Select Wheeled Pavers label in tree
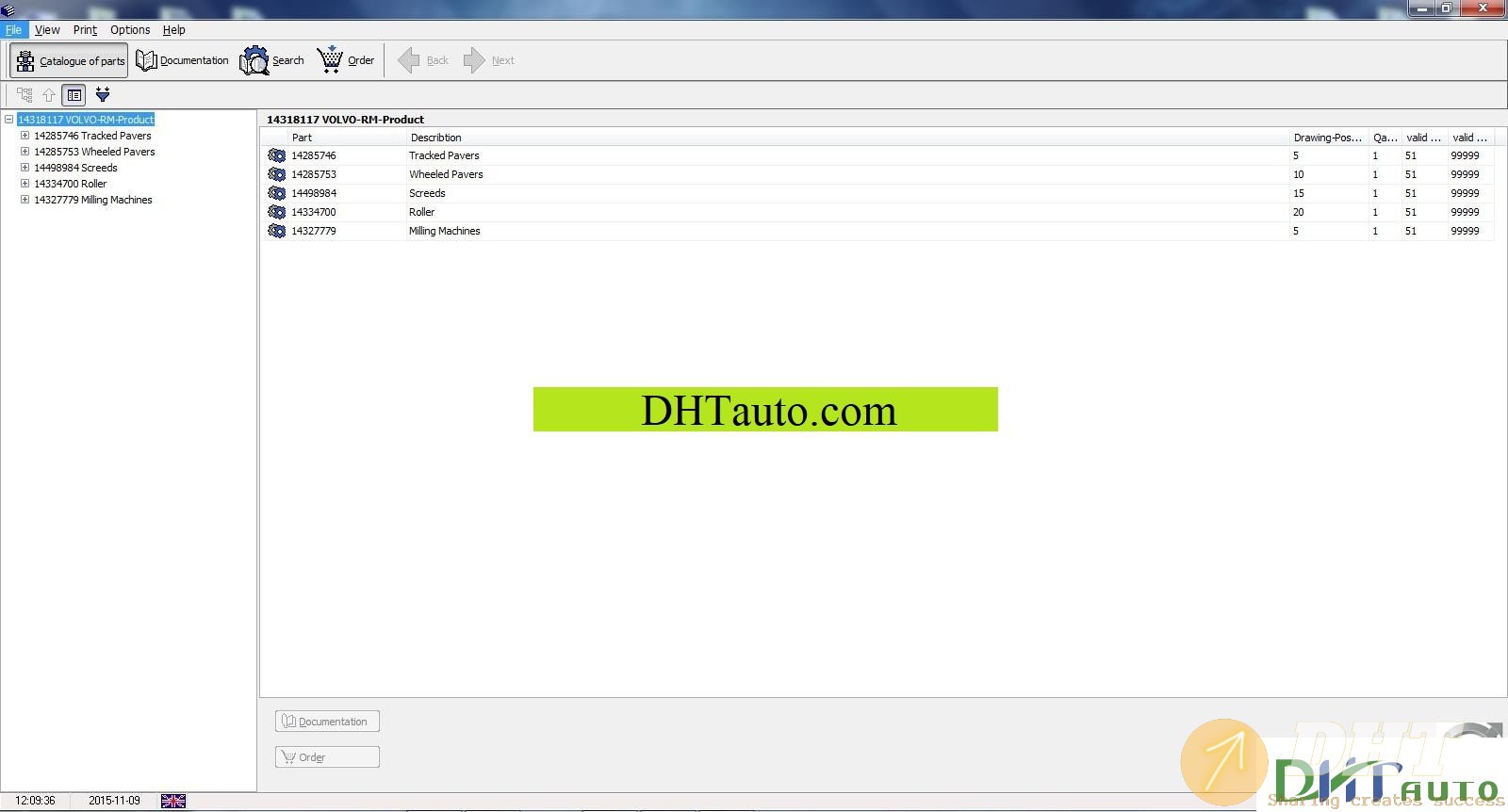Viewport: 1508px width, 812px height. (x=94, y=152)
